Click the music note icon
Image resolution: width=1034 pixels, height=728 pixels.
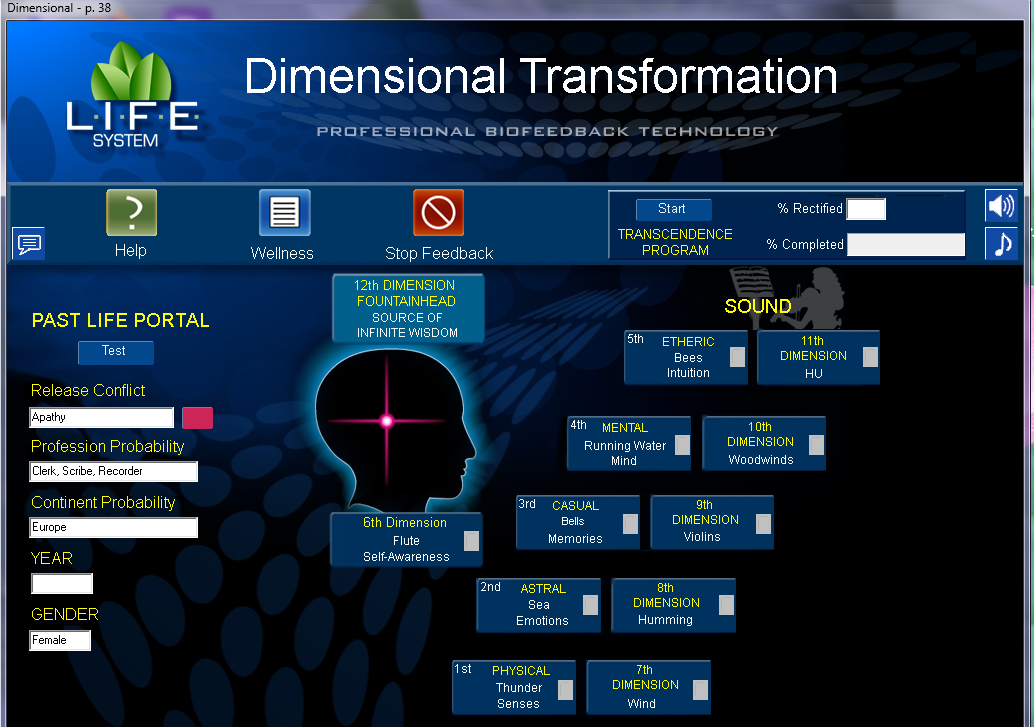(x=1001, y=243)
